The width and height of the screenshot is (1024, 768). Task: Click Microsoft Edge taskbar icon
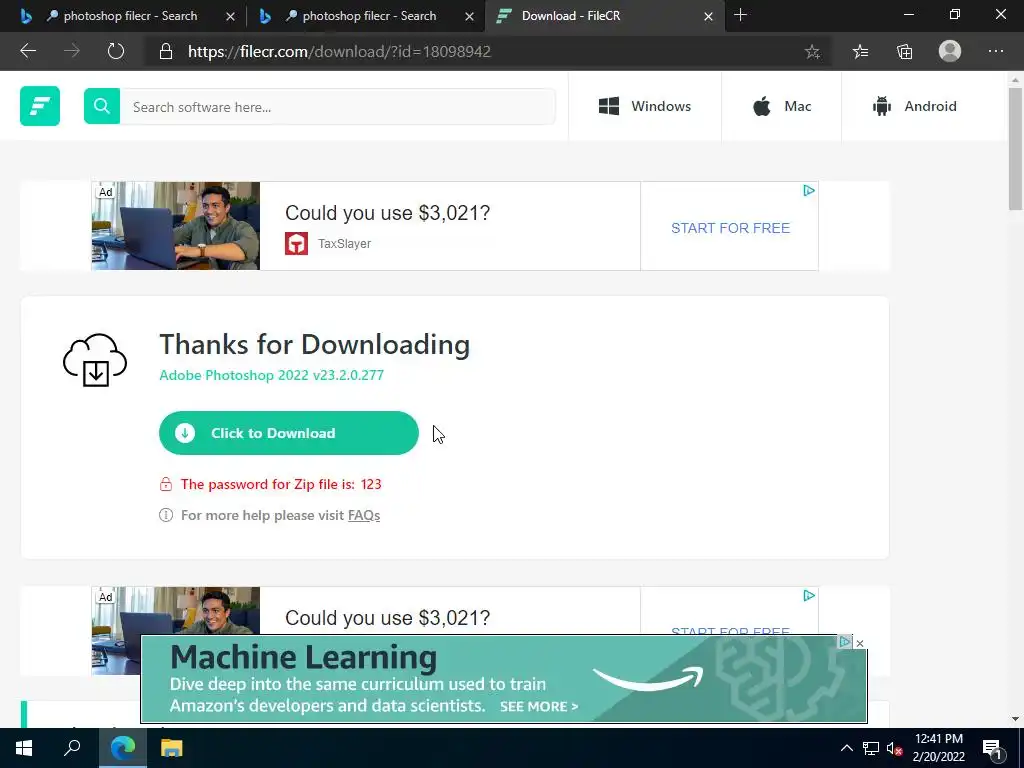click(x=122, y=748)
